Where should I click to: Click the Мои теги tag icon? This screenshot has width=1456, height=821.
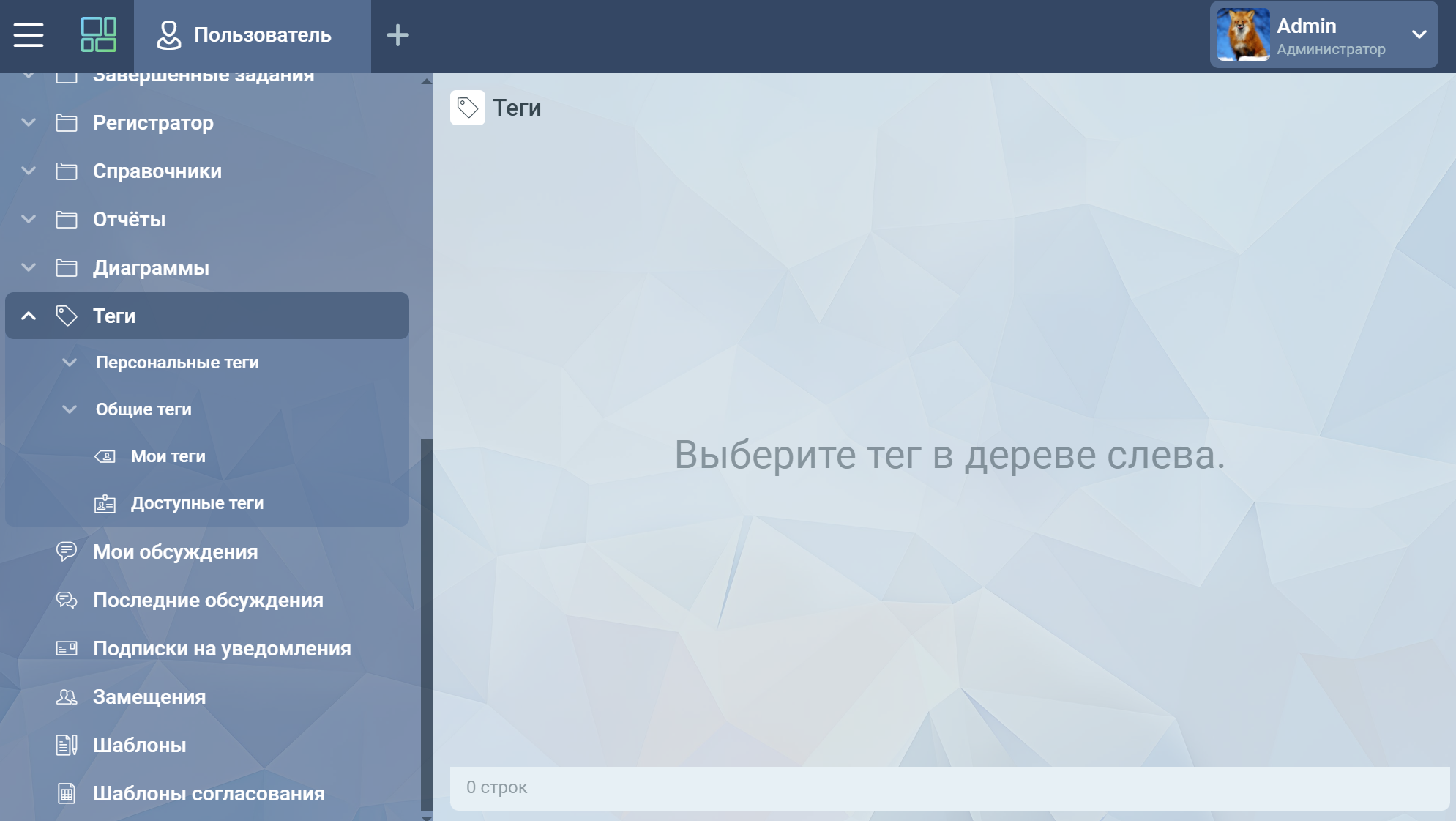(105, 456)
